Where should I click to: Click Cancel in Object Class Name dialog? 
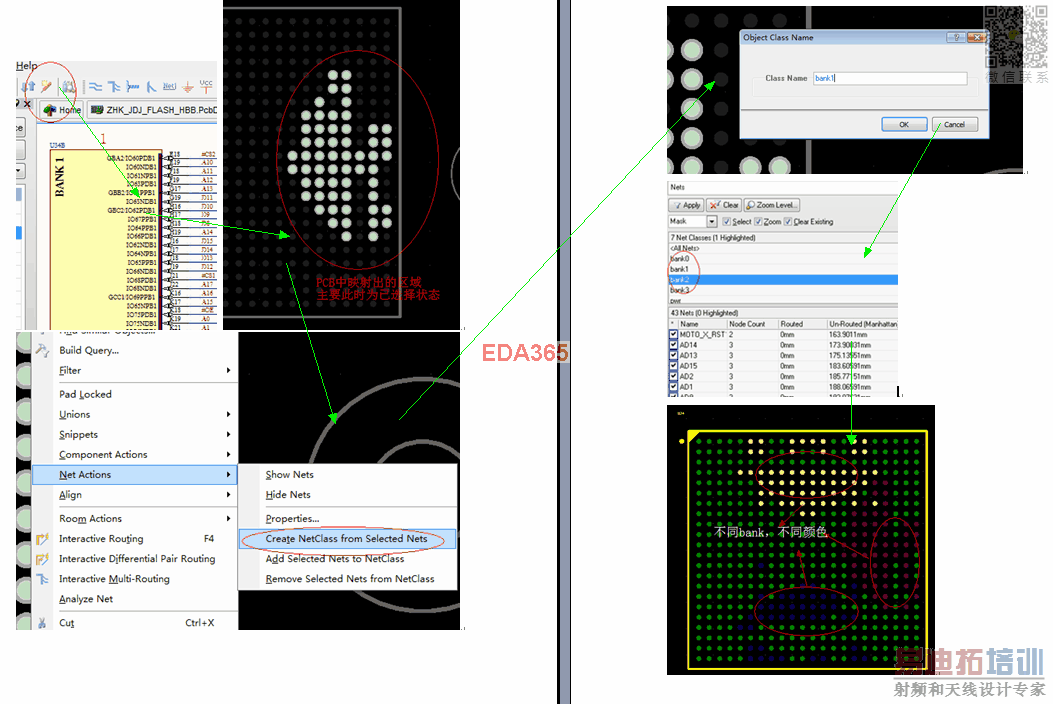pos(954,124)
